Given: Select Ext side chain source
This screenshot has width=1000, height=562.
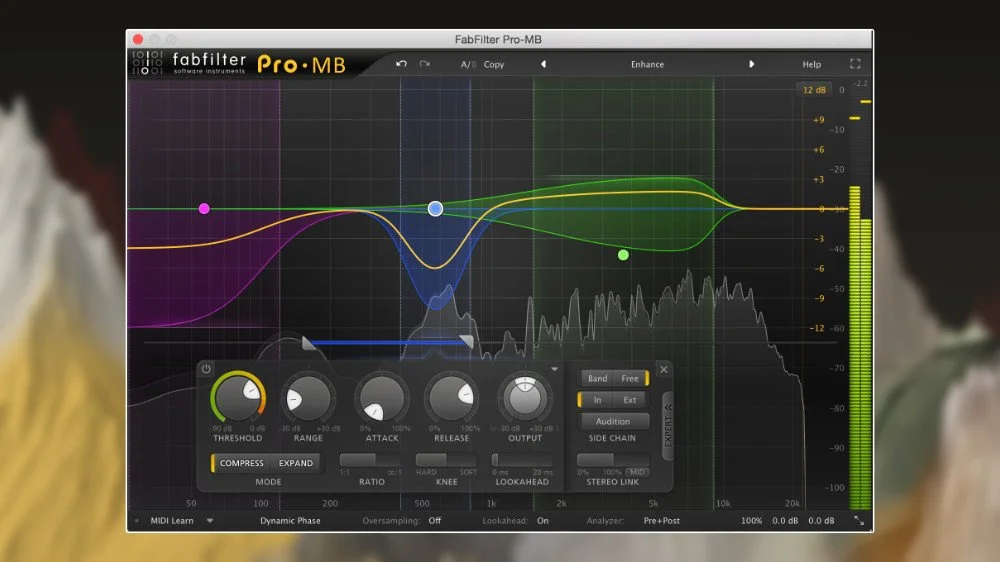Looking at the screenshot, I should [630, 400].
